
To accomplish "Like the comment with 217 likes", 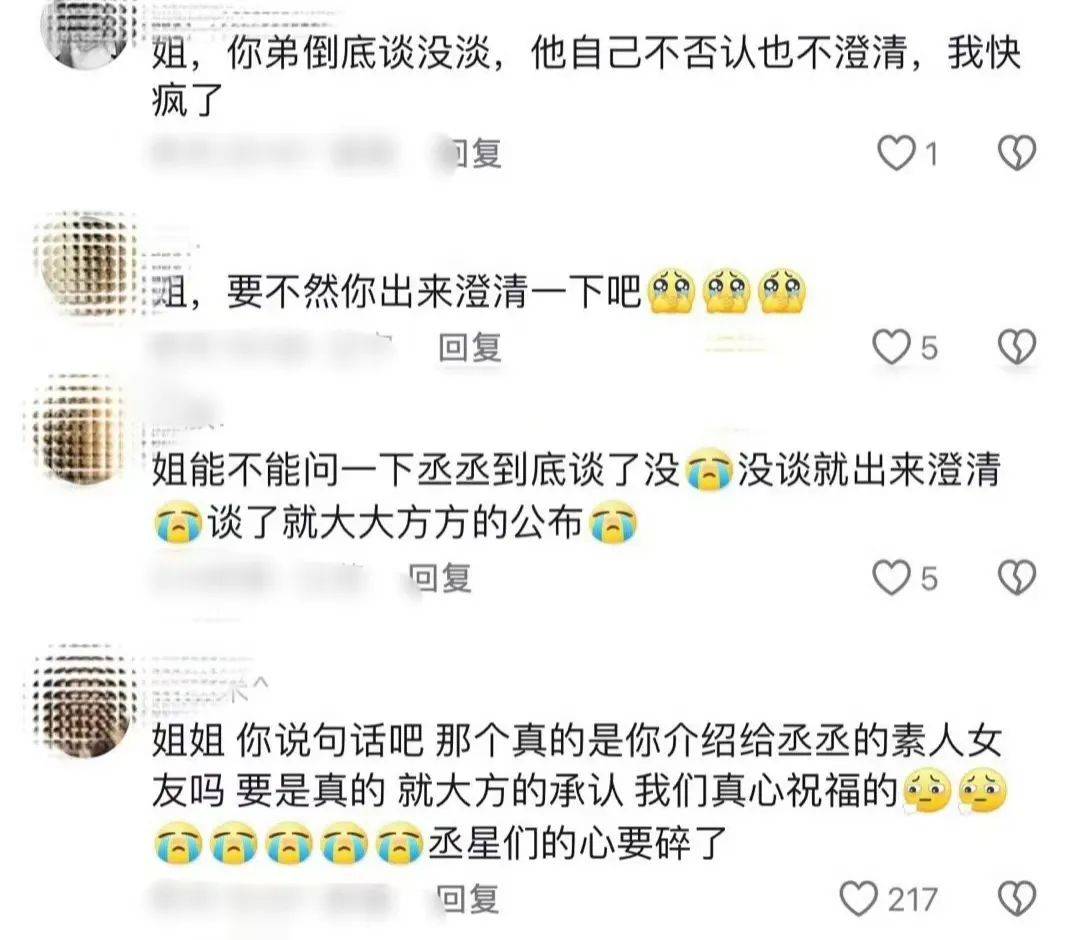I will click(x=859, y=899).
